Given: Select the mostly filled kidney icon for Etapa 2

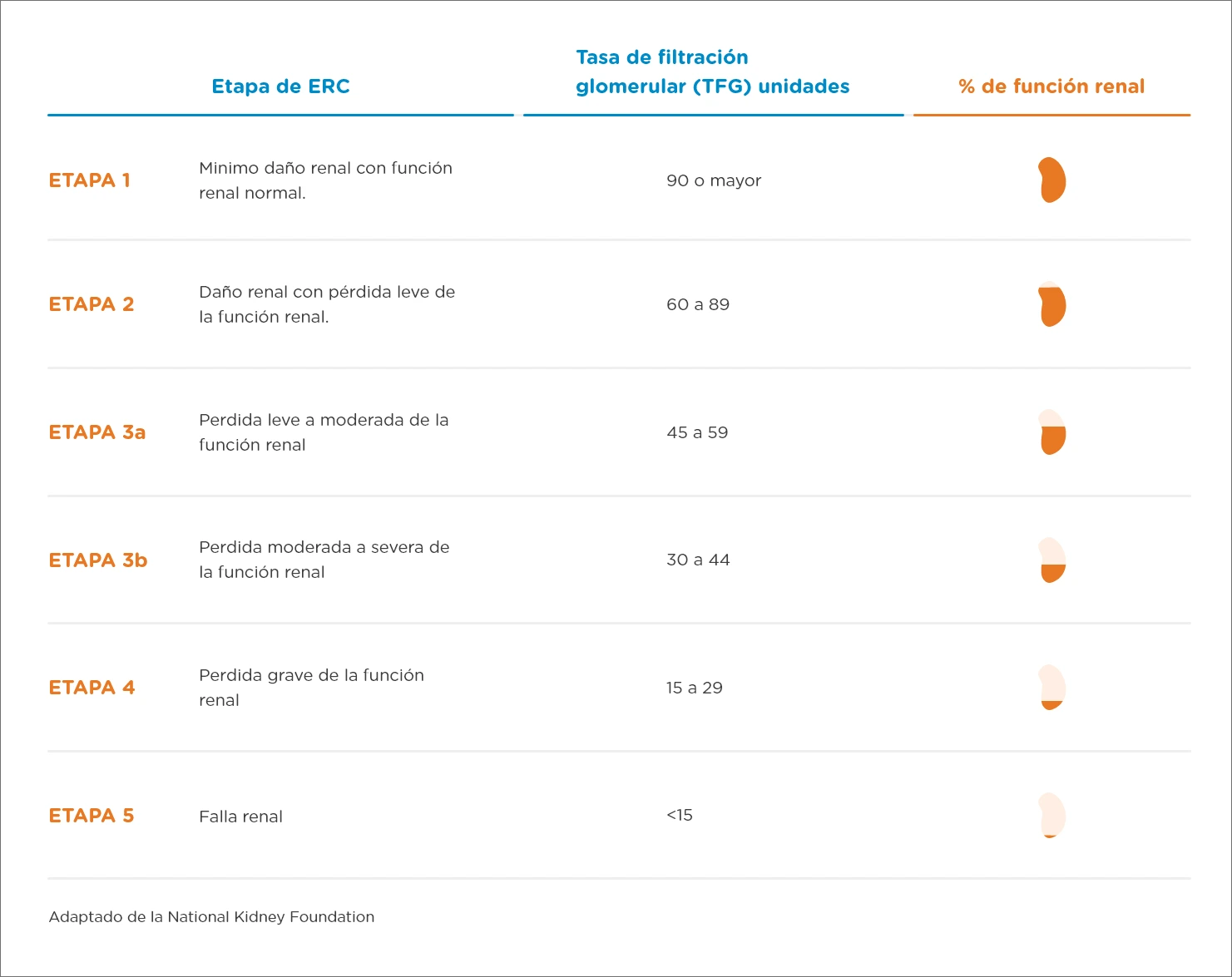Looking at the screenshot, I should click(1052, 304).
